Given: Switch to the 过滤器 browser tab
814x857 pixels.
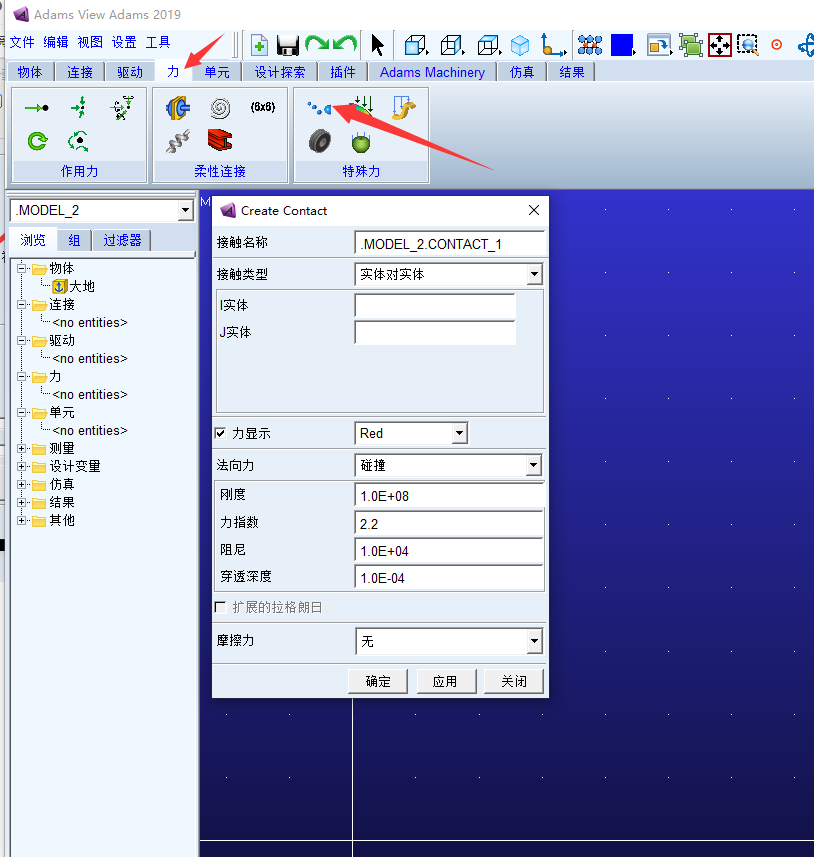Looking at the screenshot, I should point(122,240).
